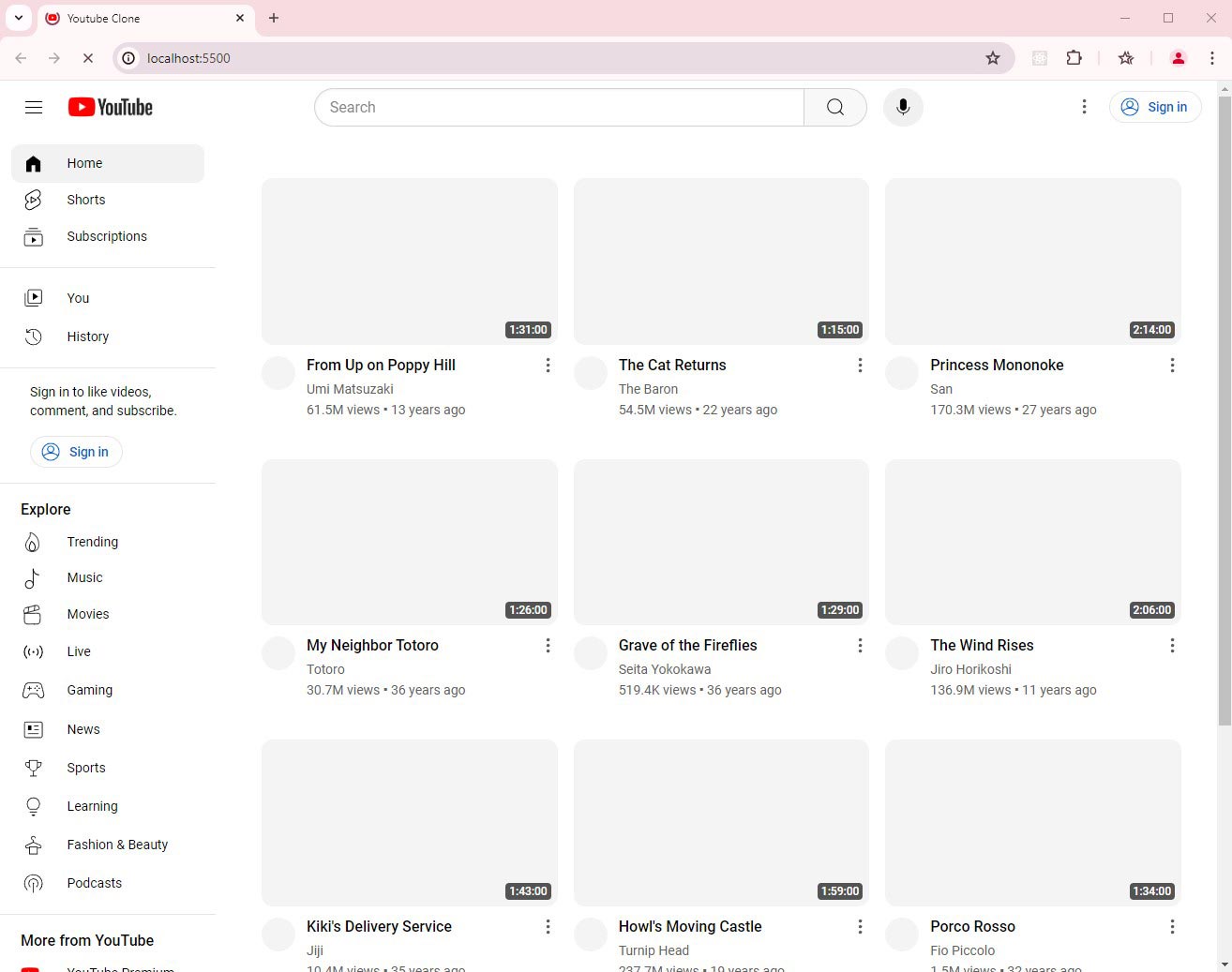1232x972 pixels.
Task: Click the localhost:5500 address bar
Action: [563, 58]
